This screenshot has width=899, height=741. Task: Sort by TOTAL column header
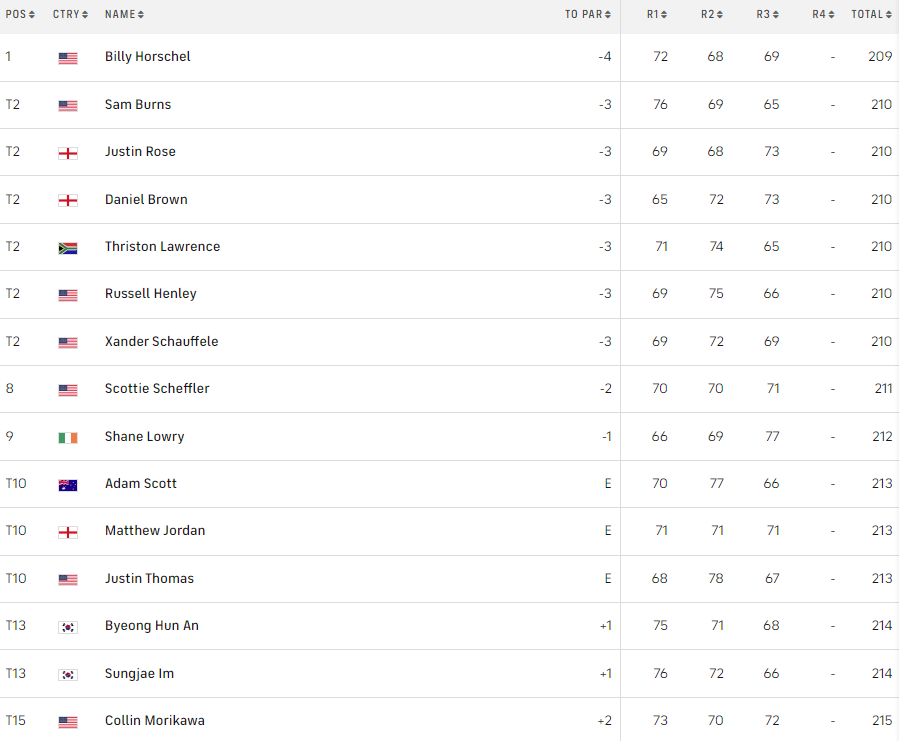871,14
